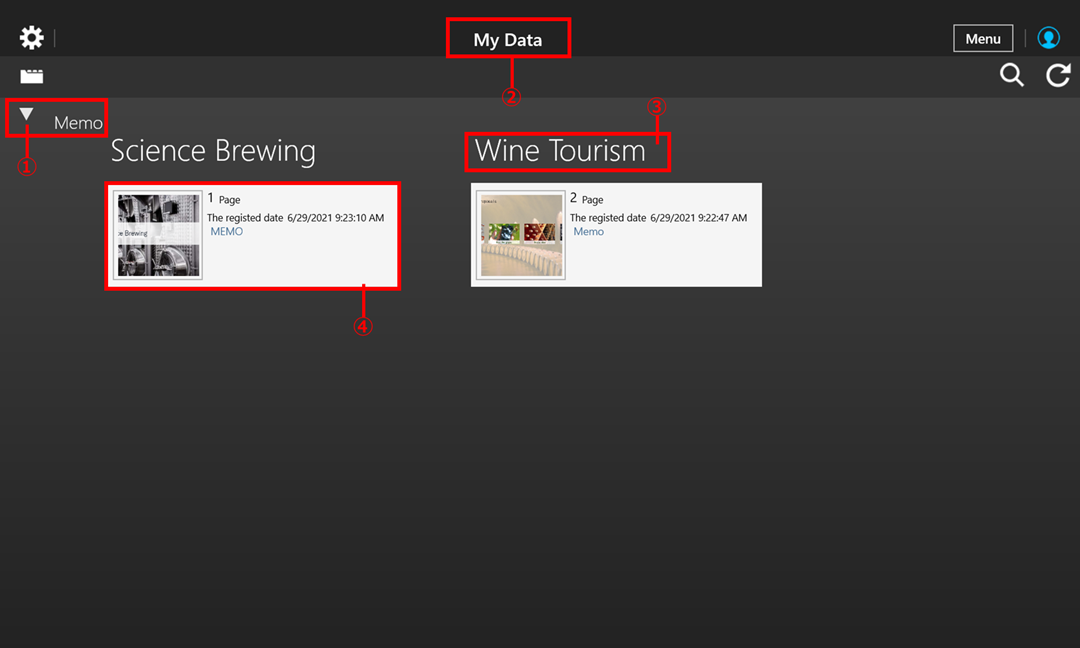
Task: Open the search magnifier icon
Action: tap(1012, 74)
